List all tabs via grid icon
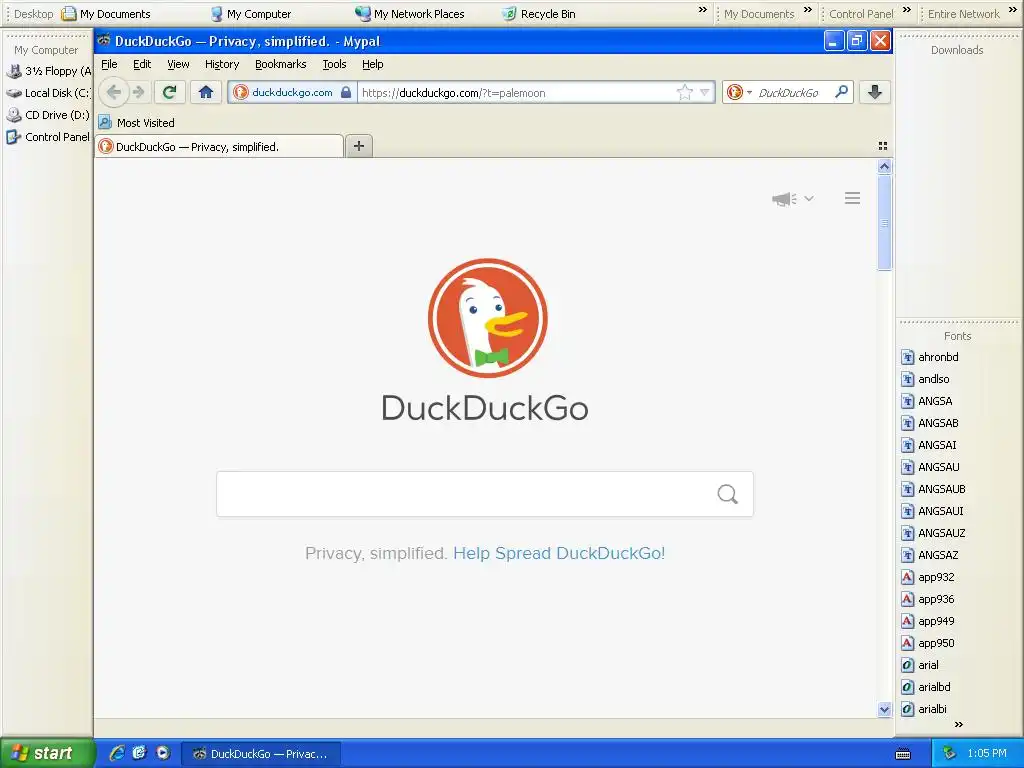This screenshot has height=768, width=1024. point(883,146)
